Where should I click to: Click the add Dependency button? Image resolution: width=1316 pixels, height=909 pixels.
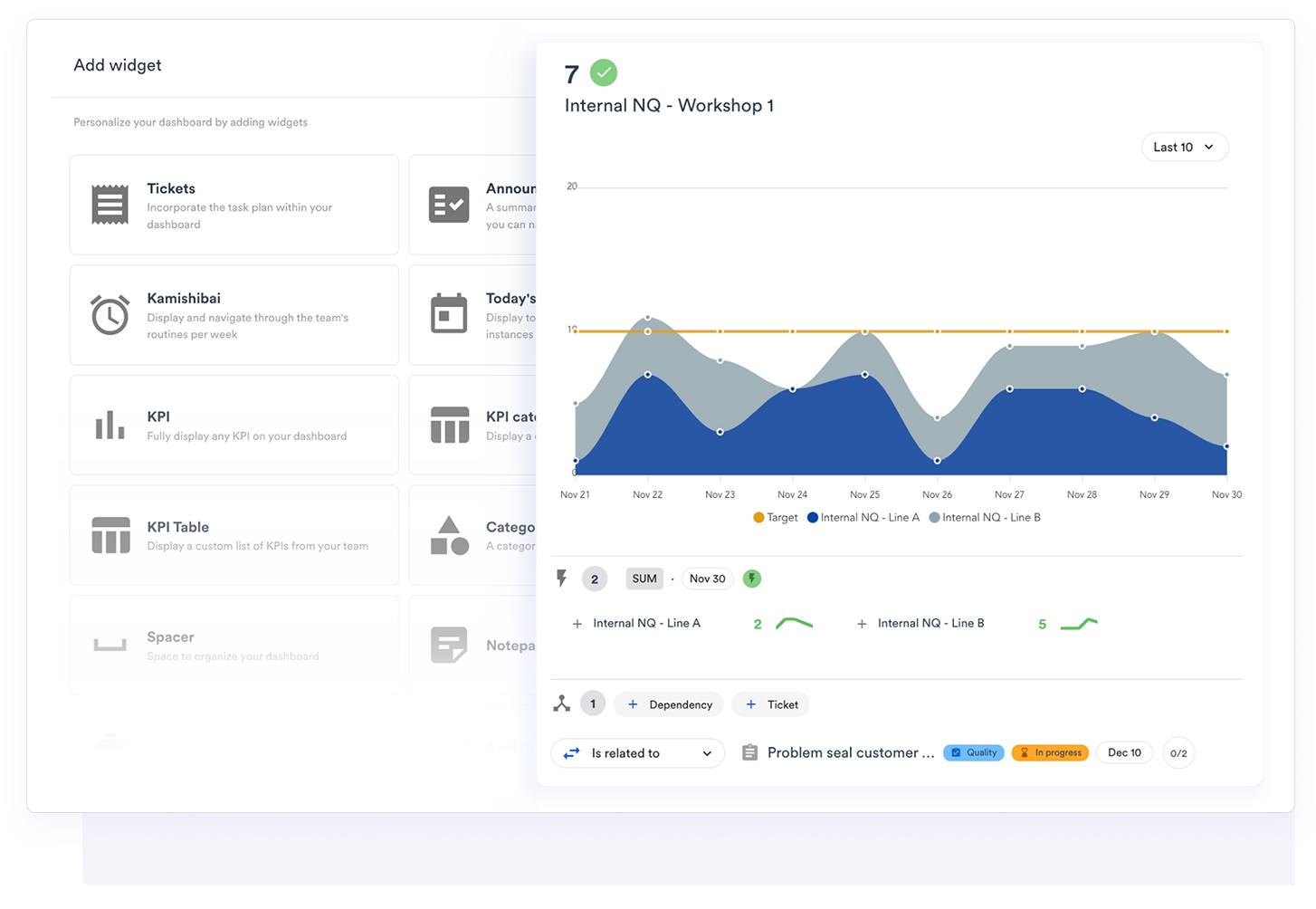pyautogui.click(x=671, y=704)
